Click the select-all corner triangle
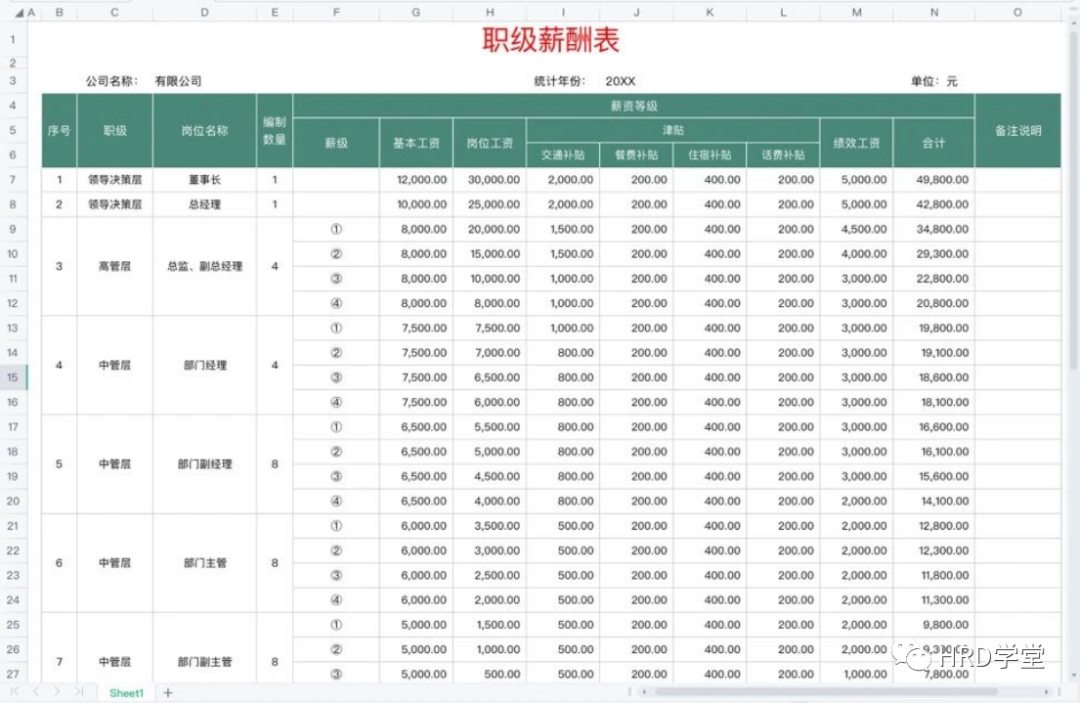1080x703 pixels. point(20,13)
